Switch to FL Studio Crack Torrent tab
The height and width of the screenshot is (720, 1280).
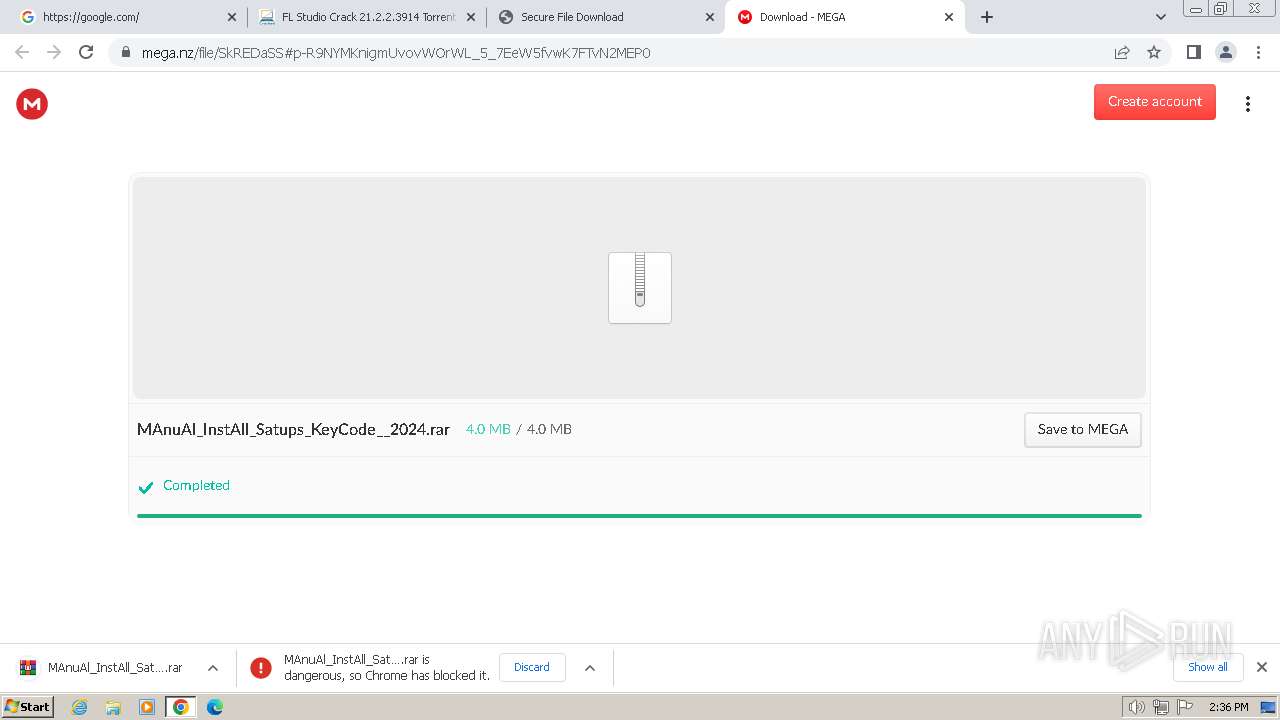coord(366,17)
